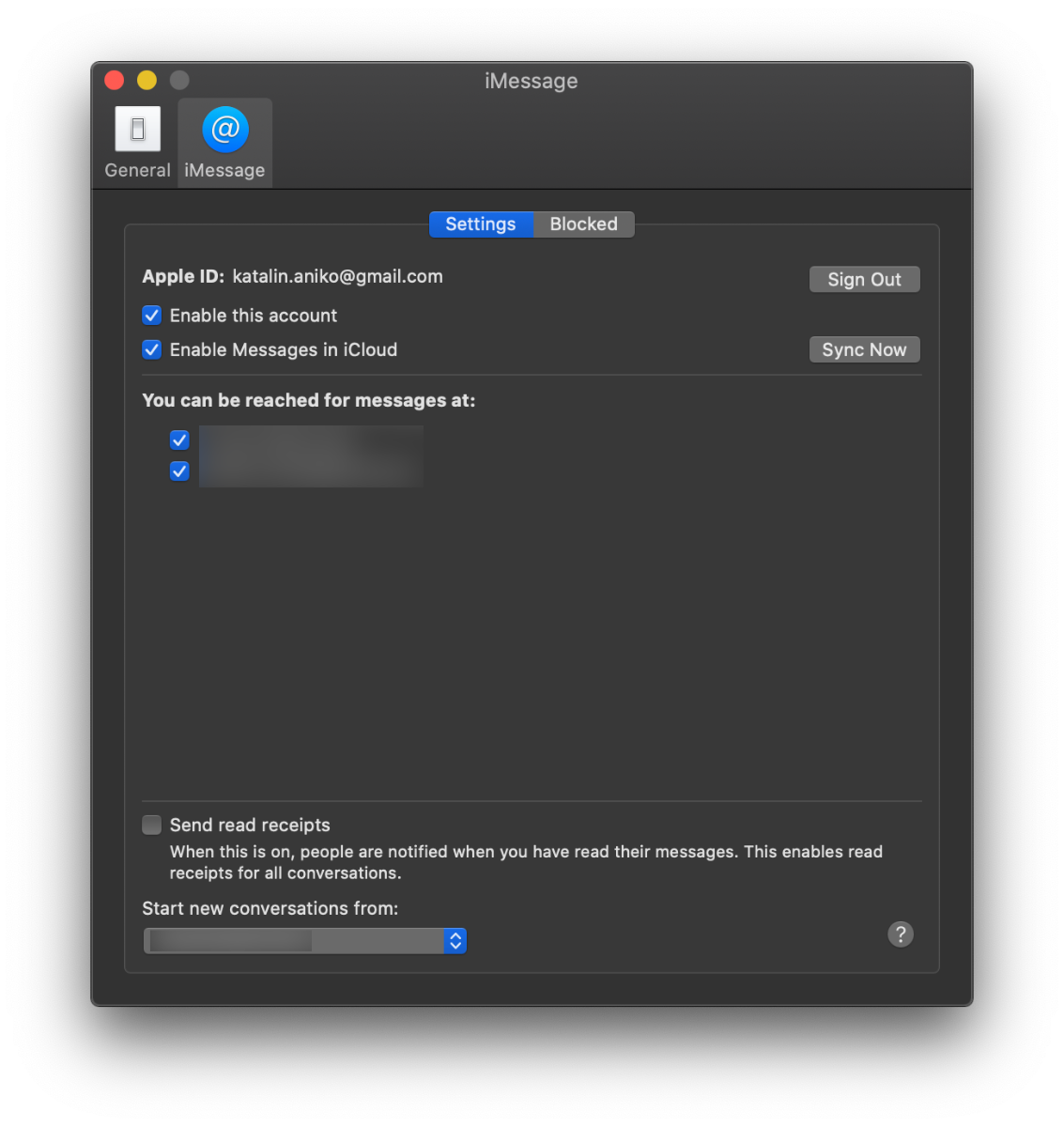This screenshot has height=1127, width=1064.
Task: Open the help question mark button
Action: point(900,934)
